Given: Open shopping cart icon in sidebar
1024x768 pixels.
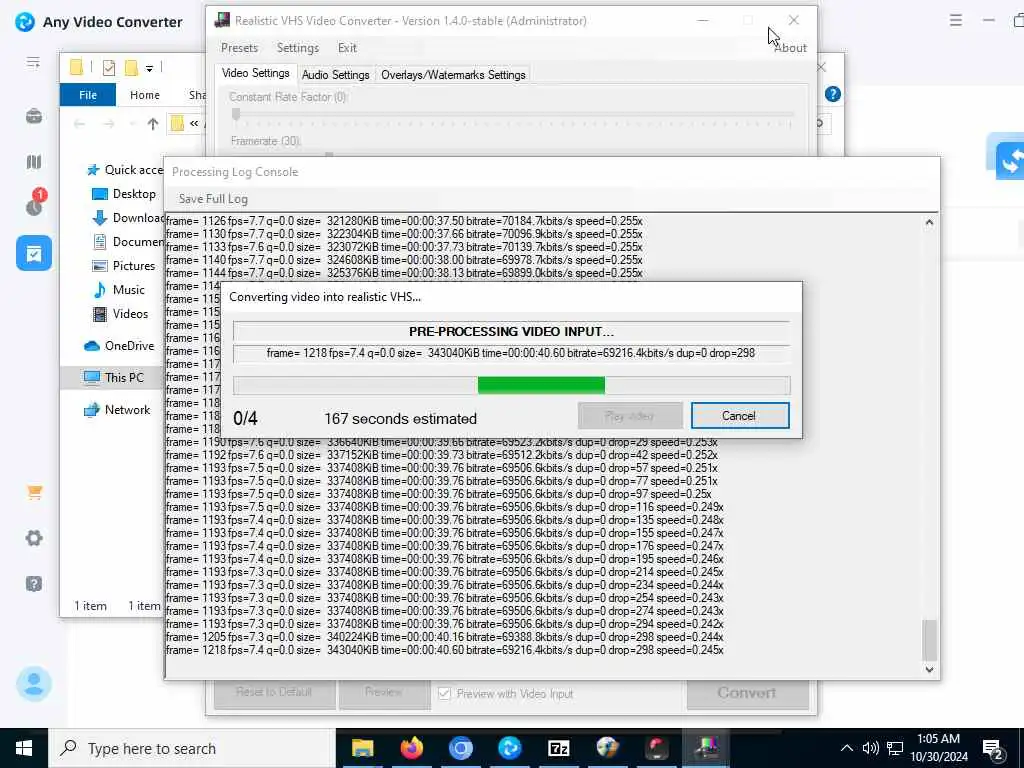Looking at the screenshot, I should [x=35, y=492].
